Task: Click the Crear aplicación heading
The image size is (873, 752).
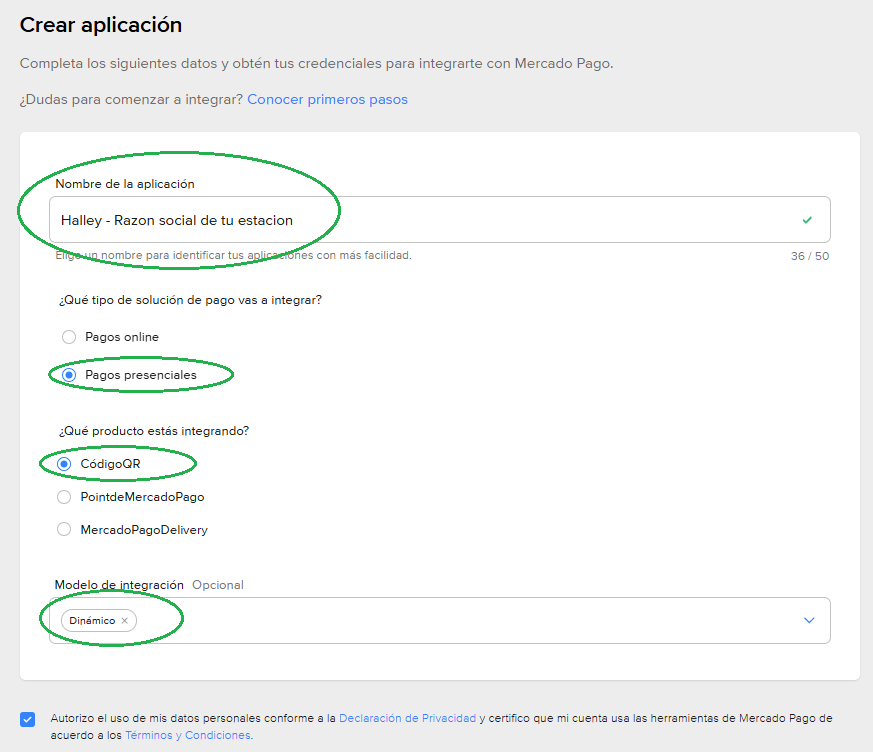Action: point(101,25)
